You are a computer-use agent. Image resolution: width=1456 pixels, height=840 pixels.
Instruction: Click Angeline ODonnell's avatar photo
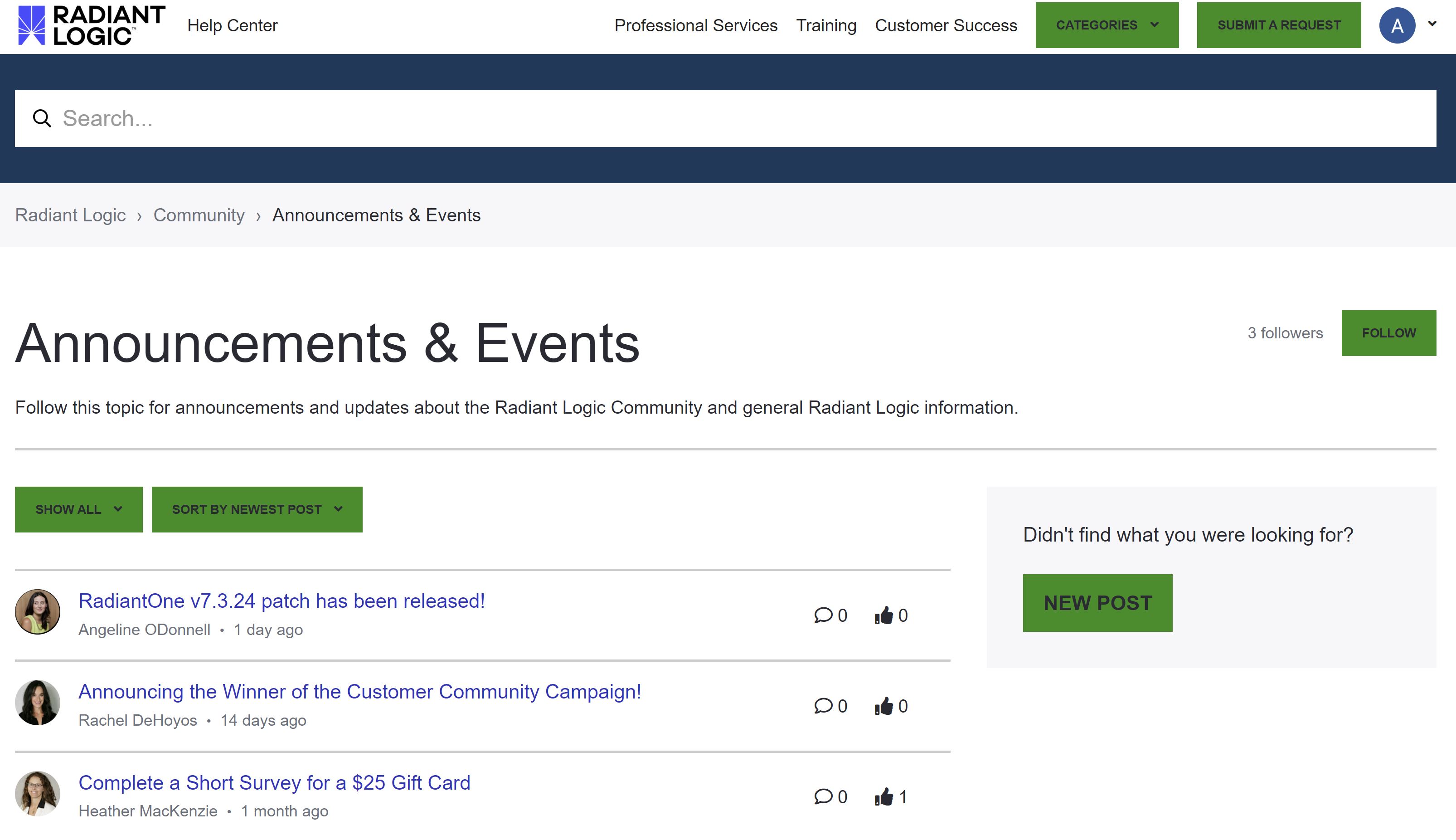(38, 611)
